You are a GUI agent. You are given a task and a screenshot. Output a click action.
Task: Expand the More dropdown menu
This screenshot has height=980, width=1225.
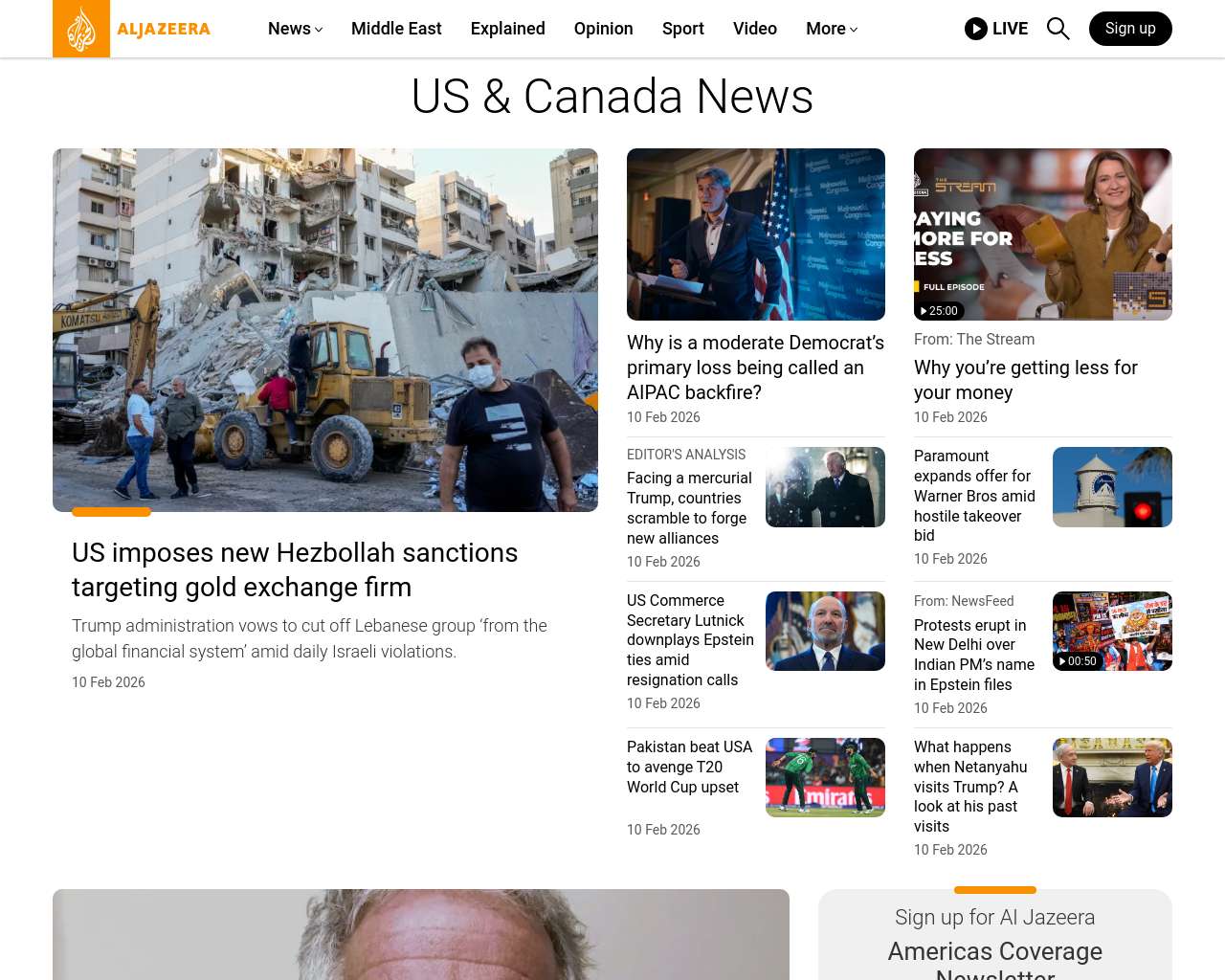tap(832, 29)
